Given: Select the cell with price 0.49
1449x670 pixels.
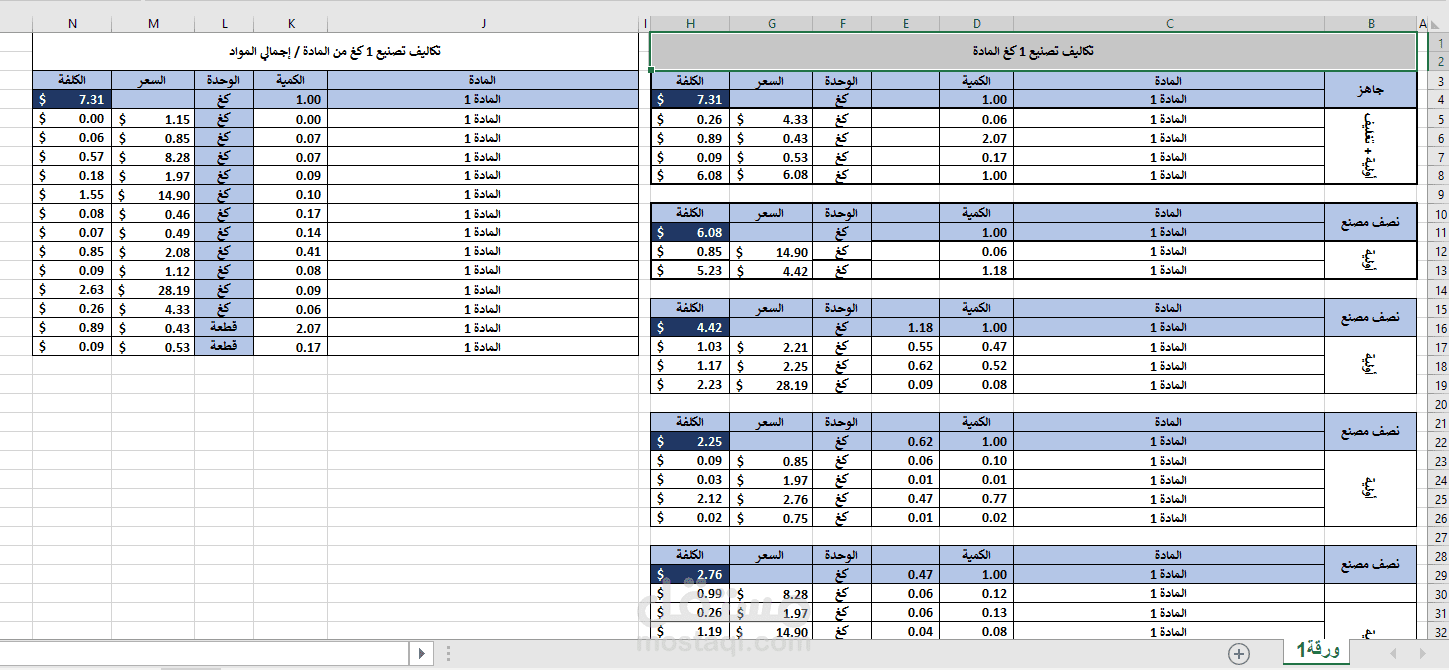Looking at the screenshot, I should click(x=153, y=233).
